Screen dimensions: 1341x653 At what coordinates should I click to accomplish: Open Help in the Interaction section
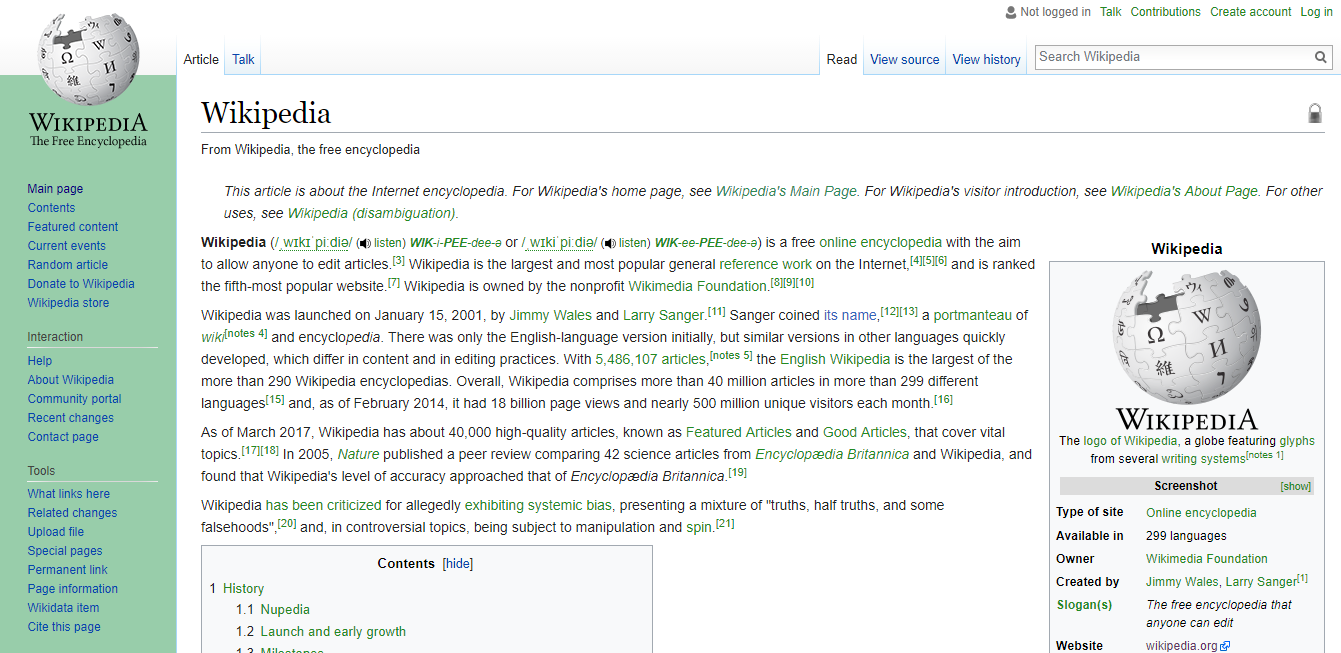(40, 361)
